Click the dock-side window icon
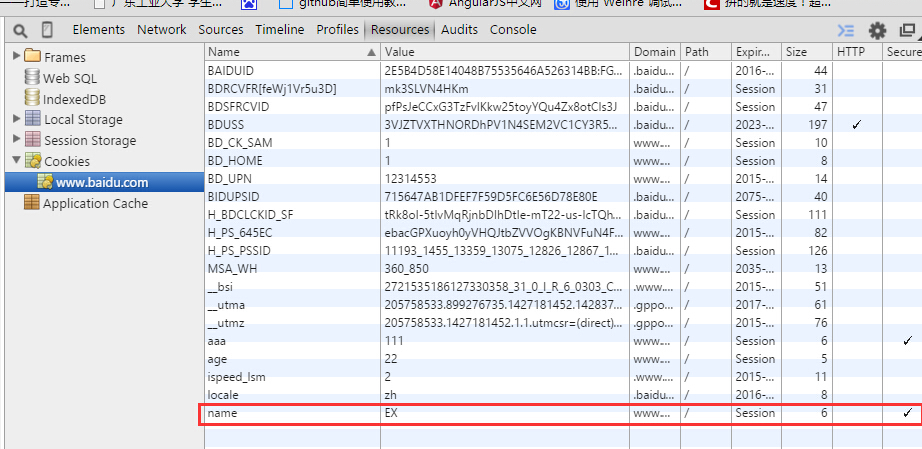The image size is (922, 449). [x=907, y=31]
